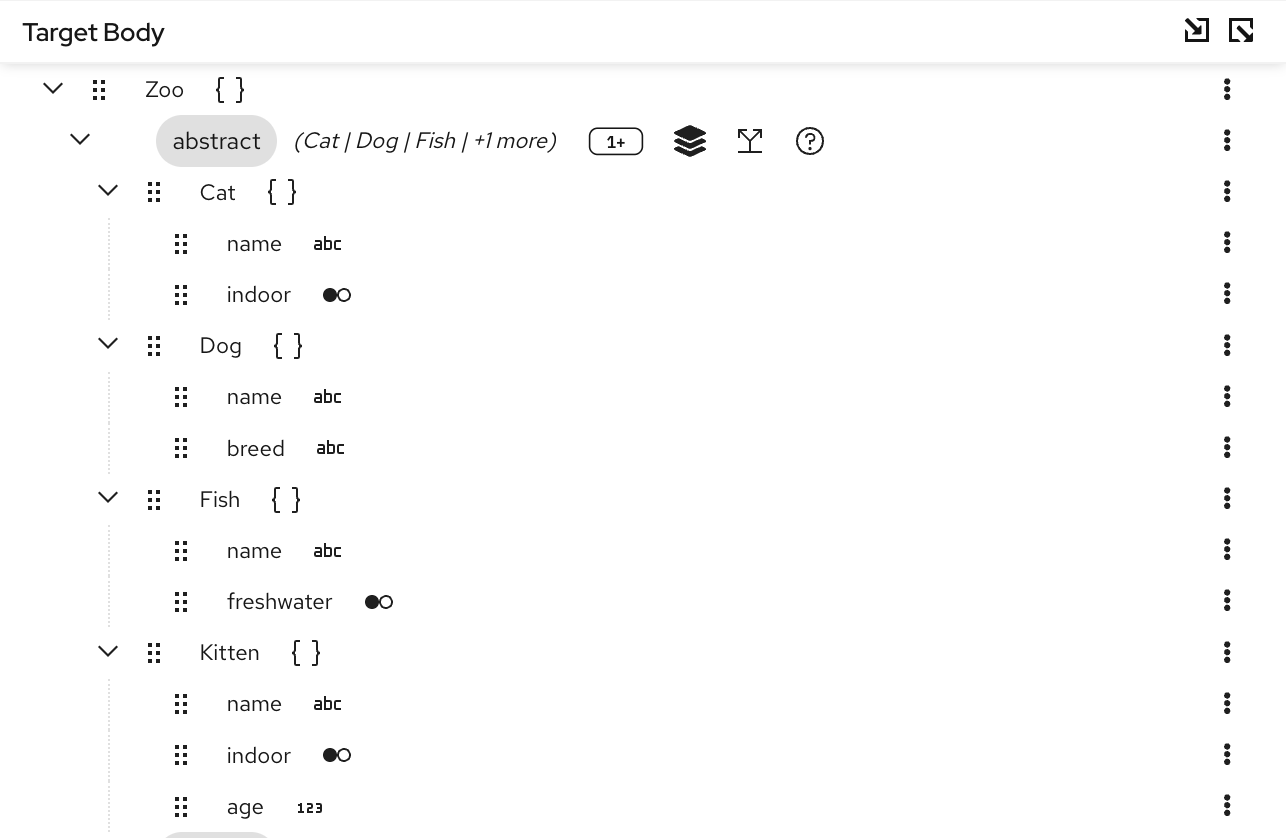
Task: Click the object braces icon next to Zoo
Action: tap(230, 90)
